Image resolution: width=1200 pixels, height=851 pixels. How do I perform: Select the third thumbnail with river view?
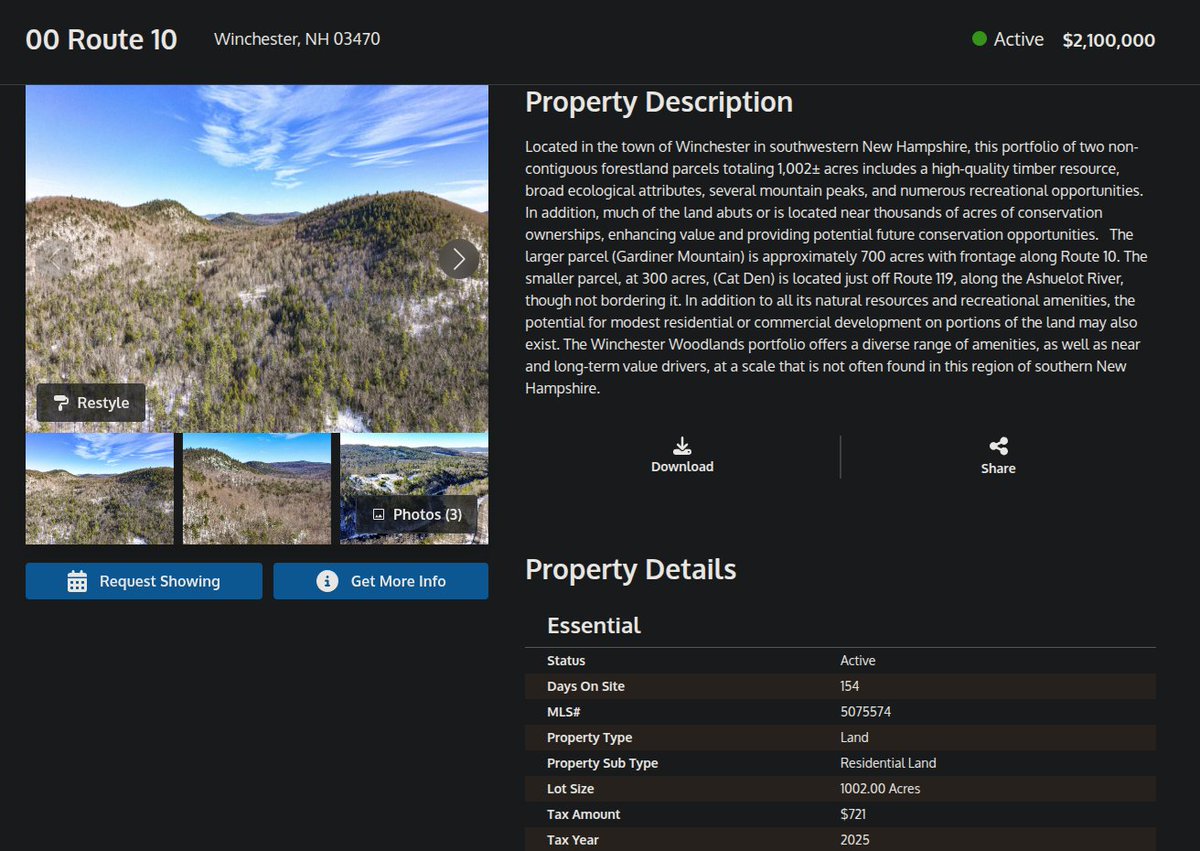click(x=414, y=489)
